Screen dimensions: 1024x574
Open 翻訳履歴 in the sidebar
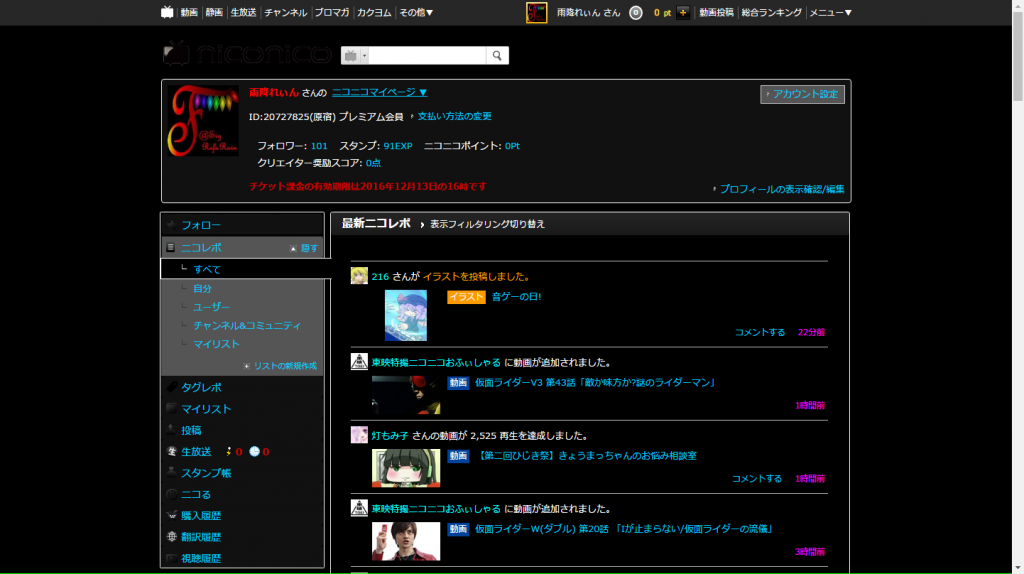pyautogui.click(x=200, y=537)
